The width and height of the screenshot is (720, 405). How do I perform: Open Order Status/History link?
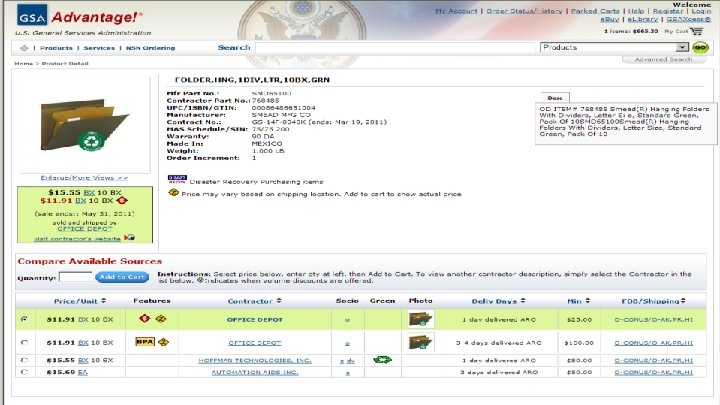pyautogui.click(x=524, y=11)
